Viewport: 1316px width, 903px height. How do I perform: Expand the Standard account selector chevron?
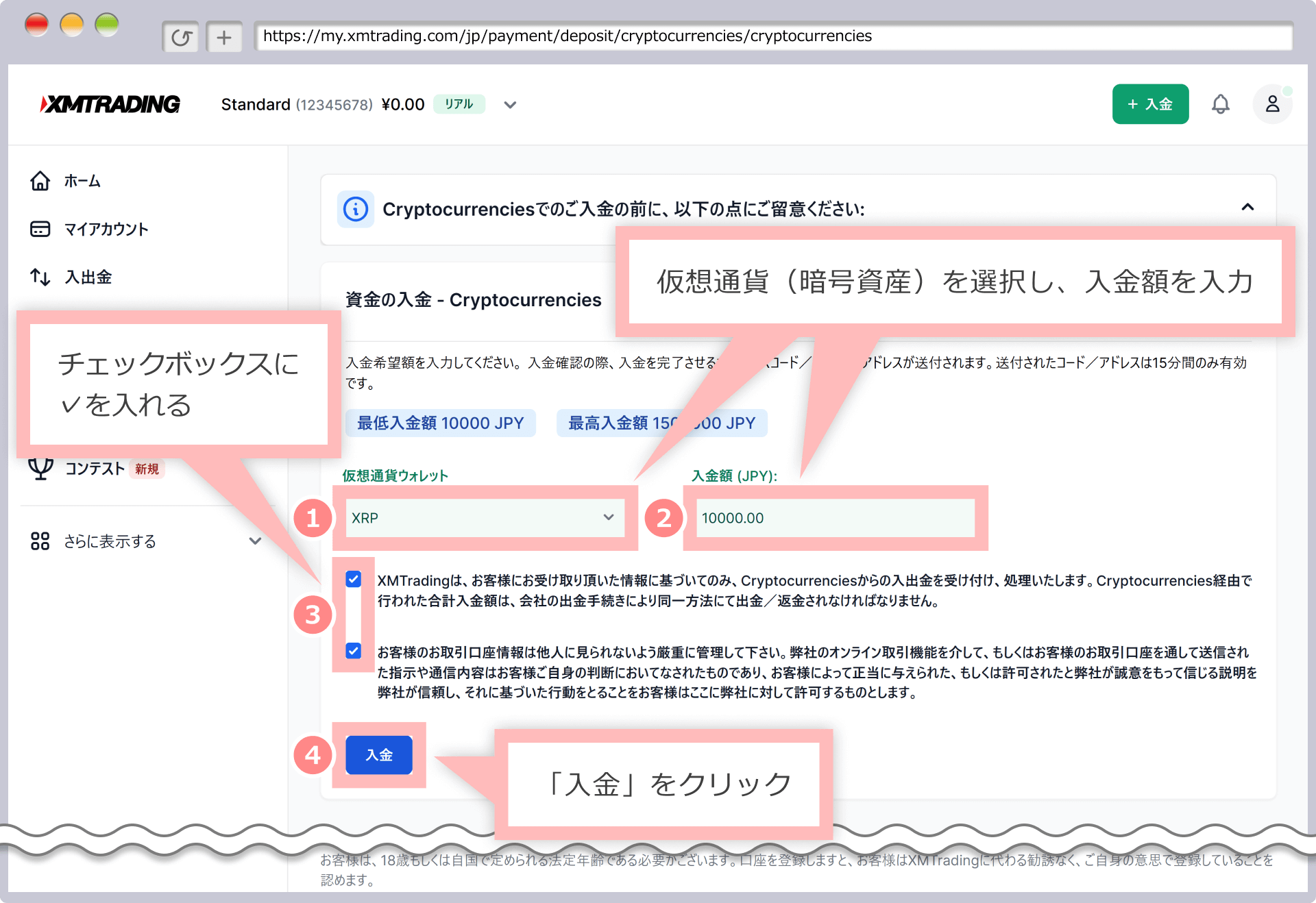[510, 105]
